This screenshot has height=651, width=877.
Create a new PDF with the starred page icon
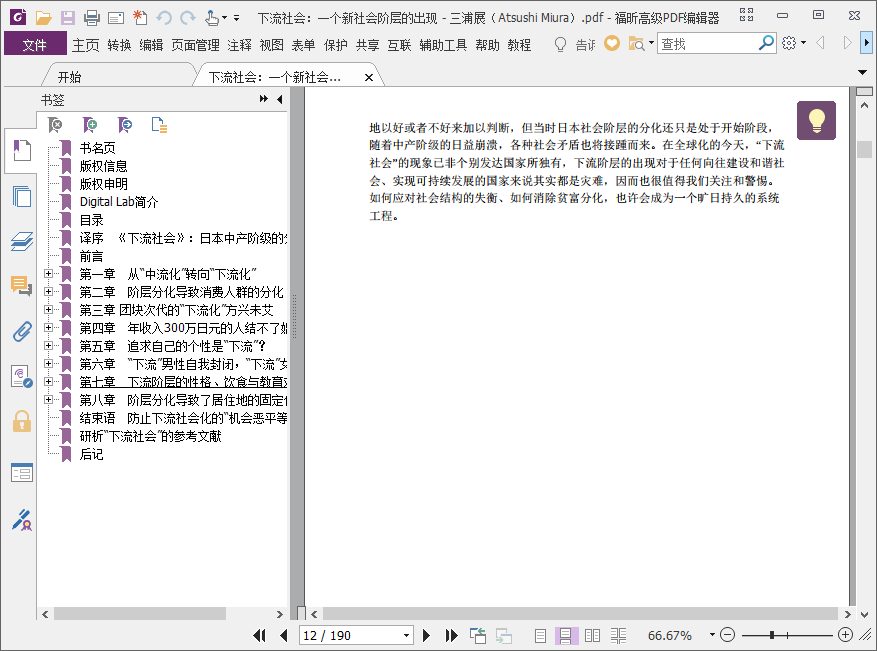(140, 18)
